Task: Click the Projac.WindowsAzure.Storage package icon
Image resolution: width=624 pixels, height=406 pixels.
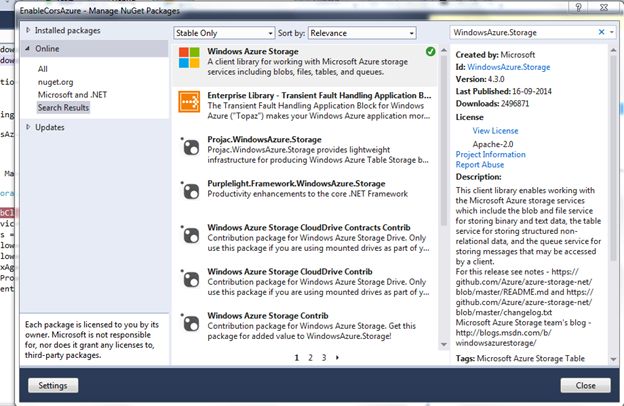Action: [x=191, y=147]
